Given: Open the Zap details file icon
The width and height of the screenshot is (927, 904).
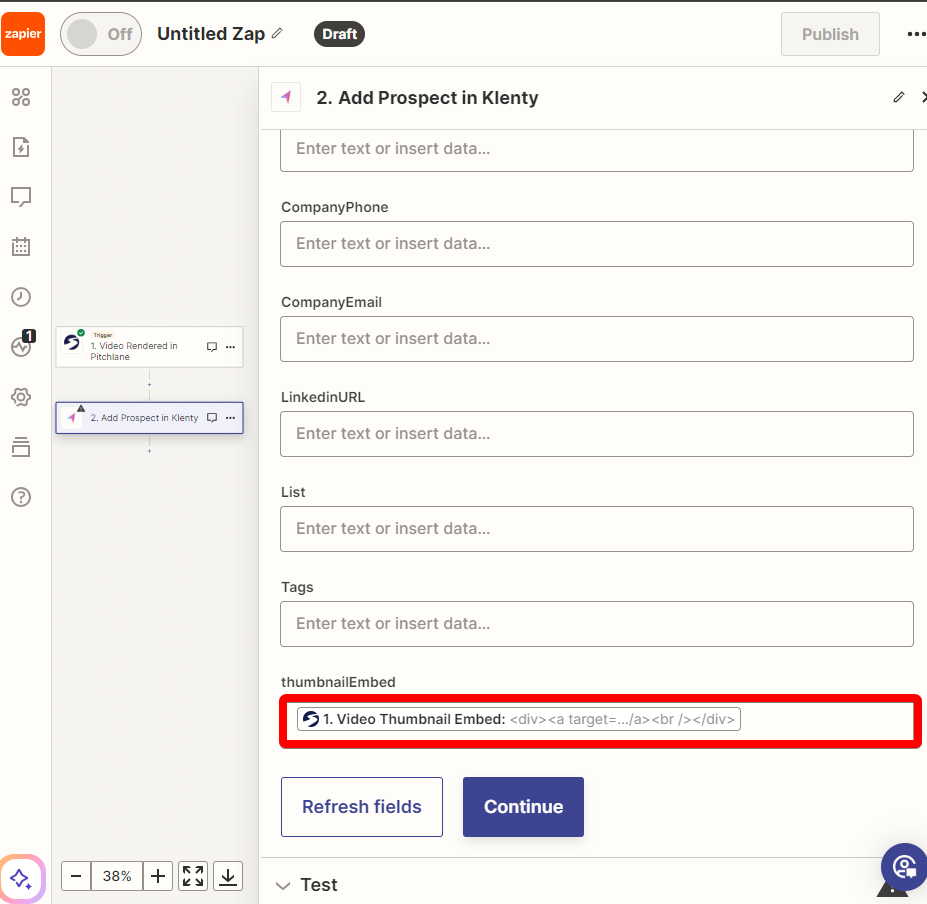Looking at the screenshot, I should coord(21,147).
